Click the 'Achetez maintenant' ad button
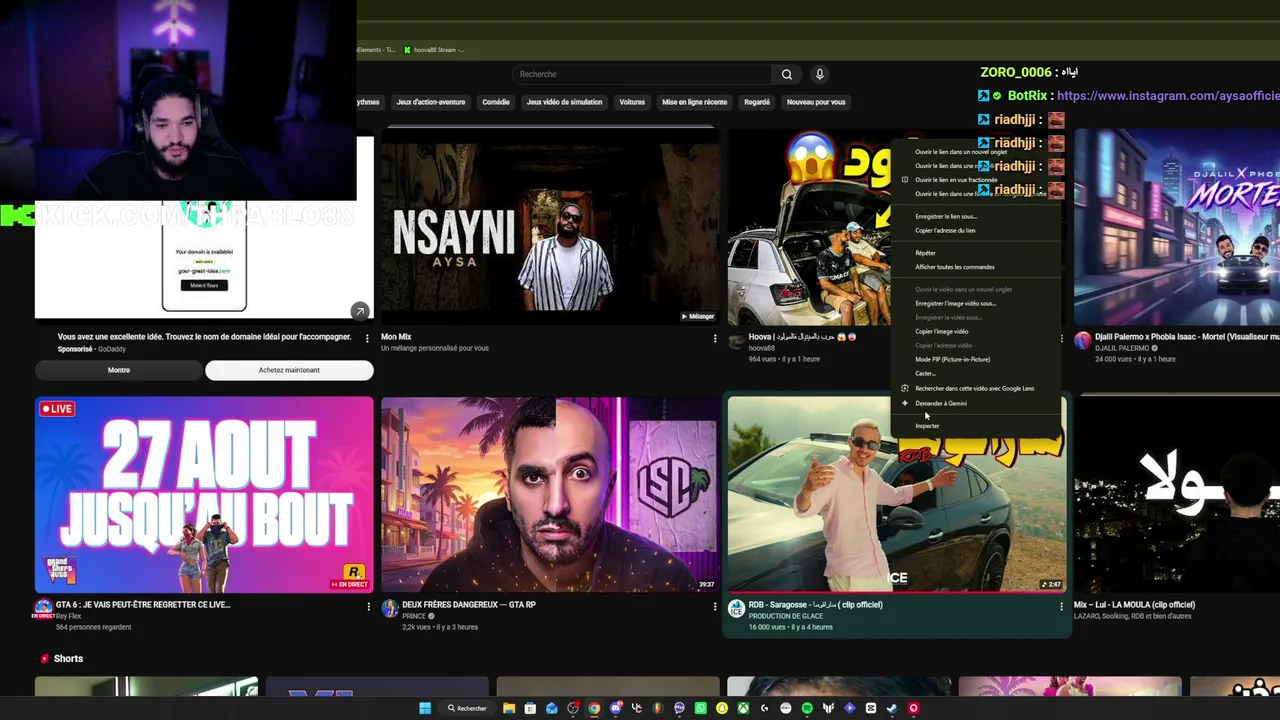Image resolution: width=1280 pixels, height=720 pixels. tap(289, 370)
